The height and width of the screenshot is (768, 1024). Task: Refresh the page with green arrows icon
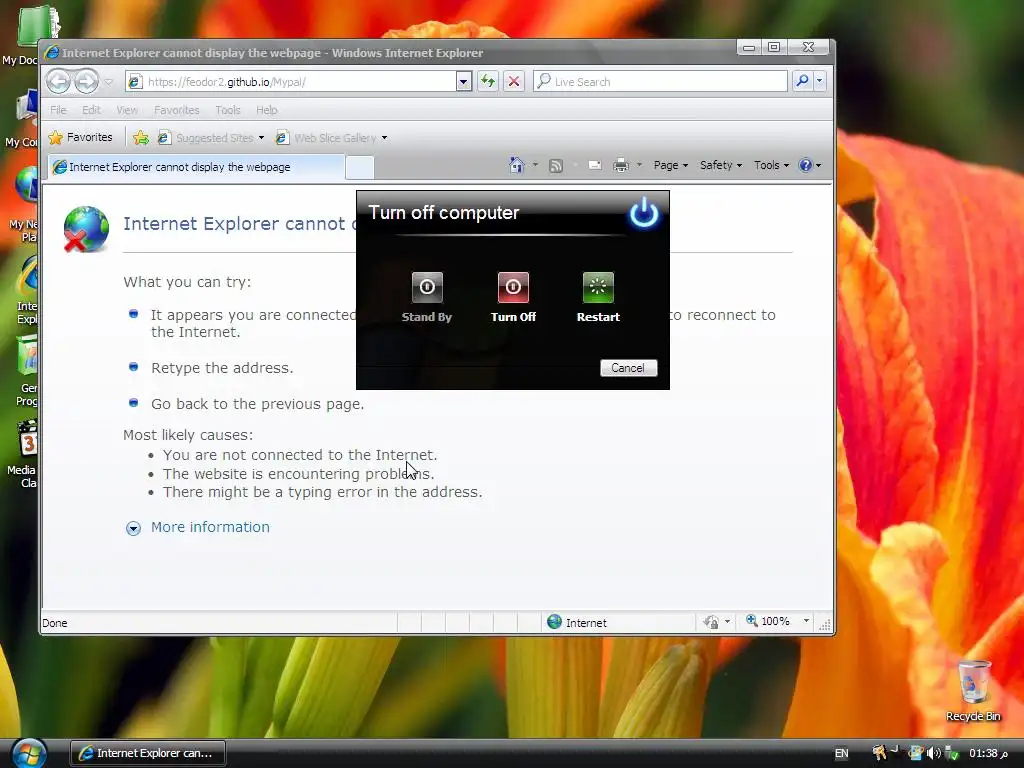(488, 82)
